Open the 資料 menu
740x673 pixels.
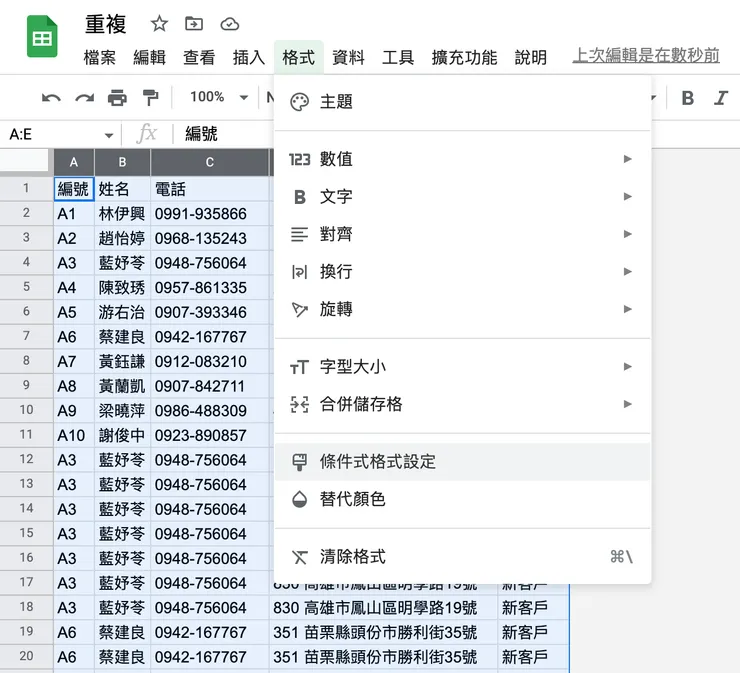point(348,57)
